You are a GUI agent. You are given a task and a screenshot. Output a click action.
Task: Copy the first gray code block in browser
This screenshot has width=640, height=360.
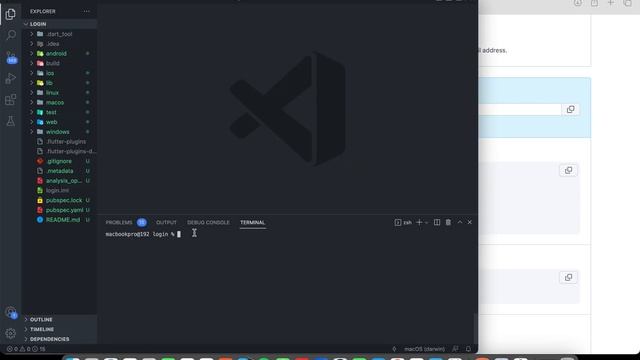coord(568,171)
